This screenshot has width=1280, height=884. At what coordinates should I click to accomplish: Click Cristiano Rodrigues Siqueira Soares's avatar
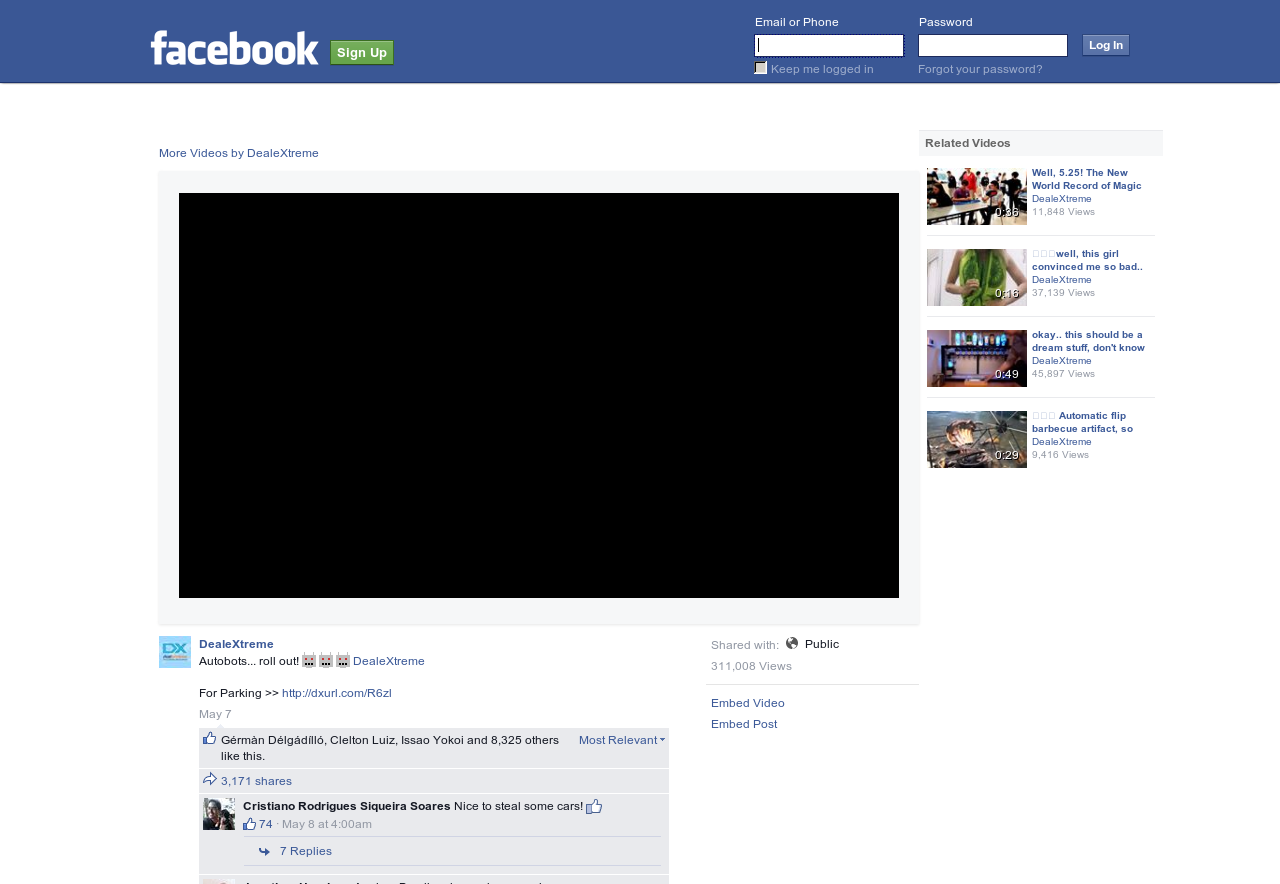[x=219, y=814]
